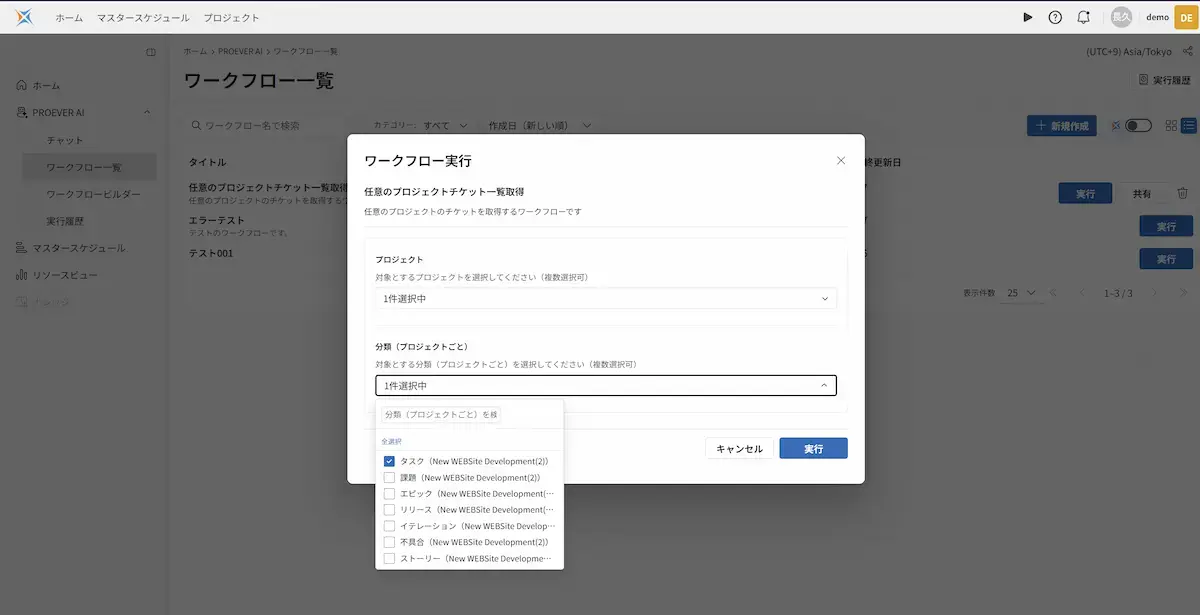Change 表示件数 25 page size
1200x615 pixels.
(1022, 293)
